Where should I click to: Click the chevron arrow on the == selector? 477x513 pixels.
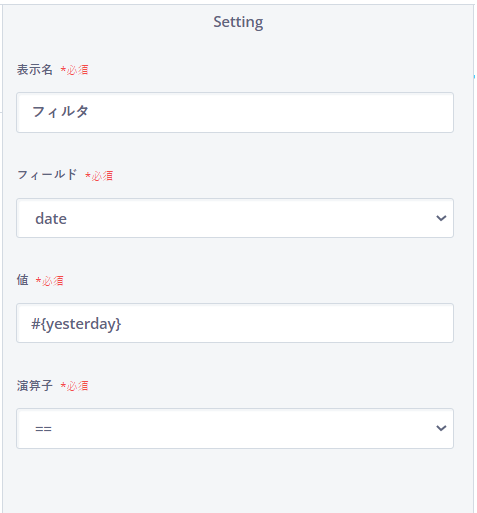(x=441, y=428)
